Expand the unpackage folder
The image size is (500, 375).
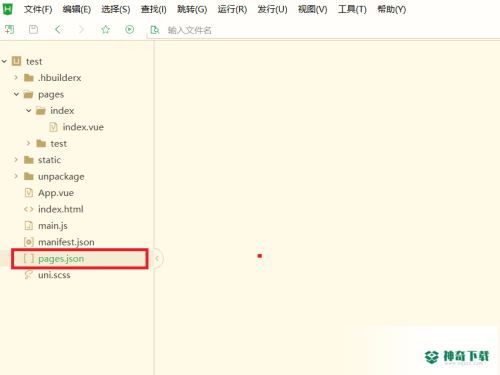(x=16, y=176)
